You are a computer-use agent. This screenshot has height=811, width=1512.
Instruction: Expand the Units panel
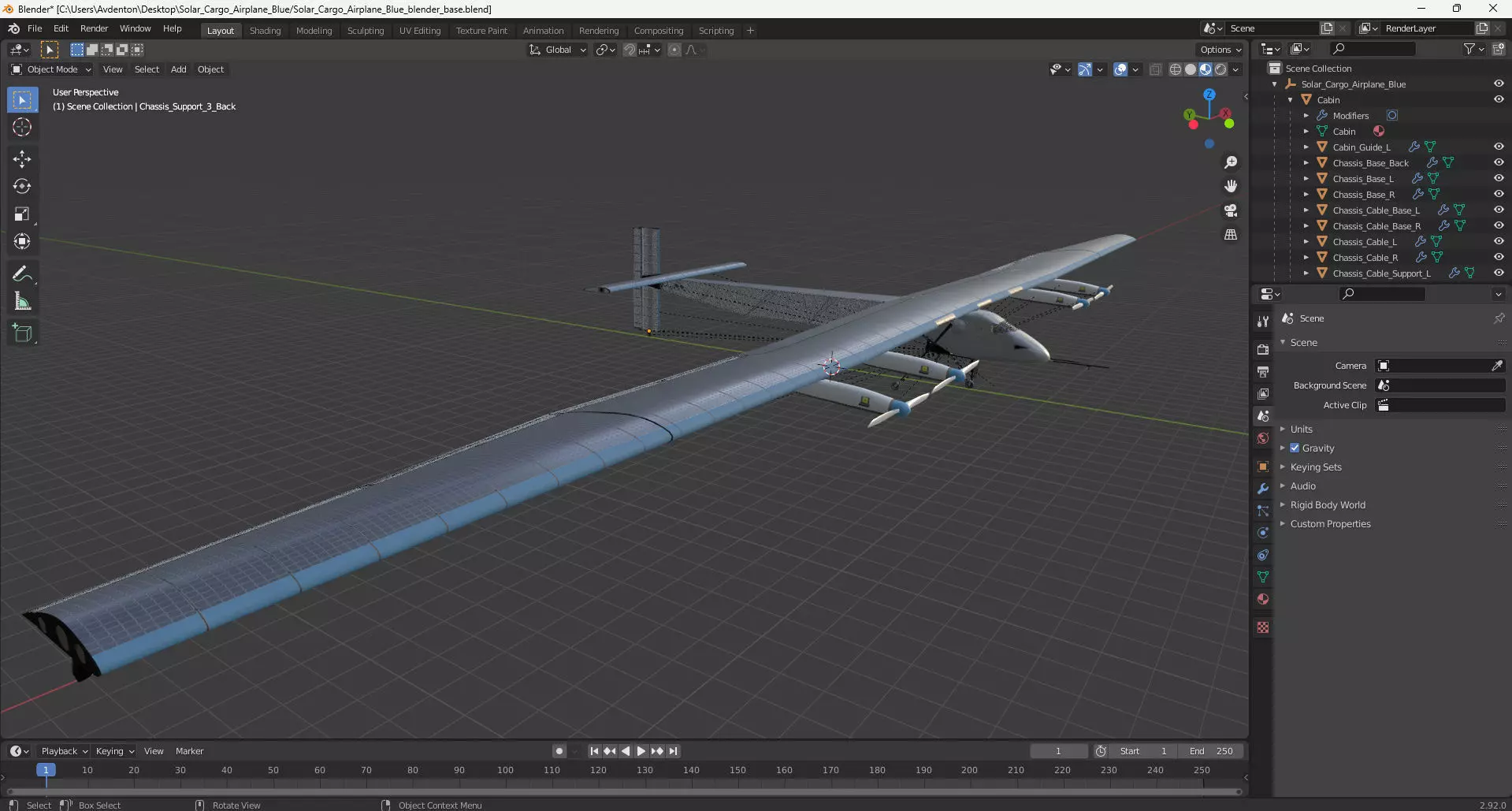(x=1301, y=429)
